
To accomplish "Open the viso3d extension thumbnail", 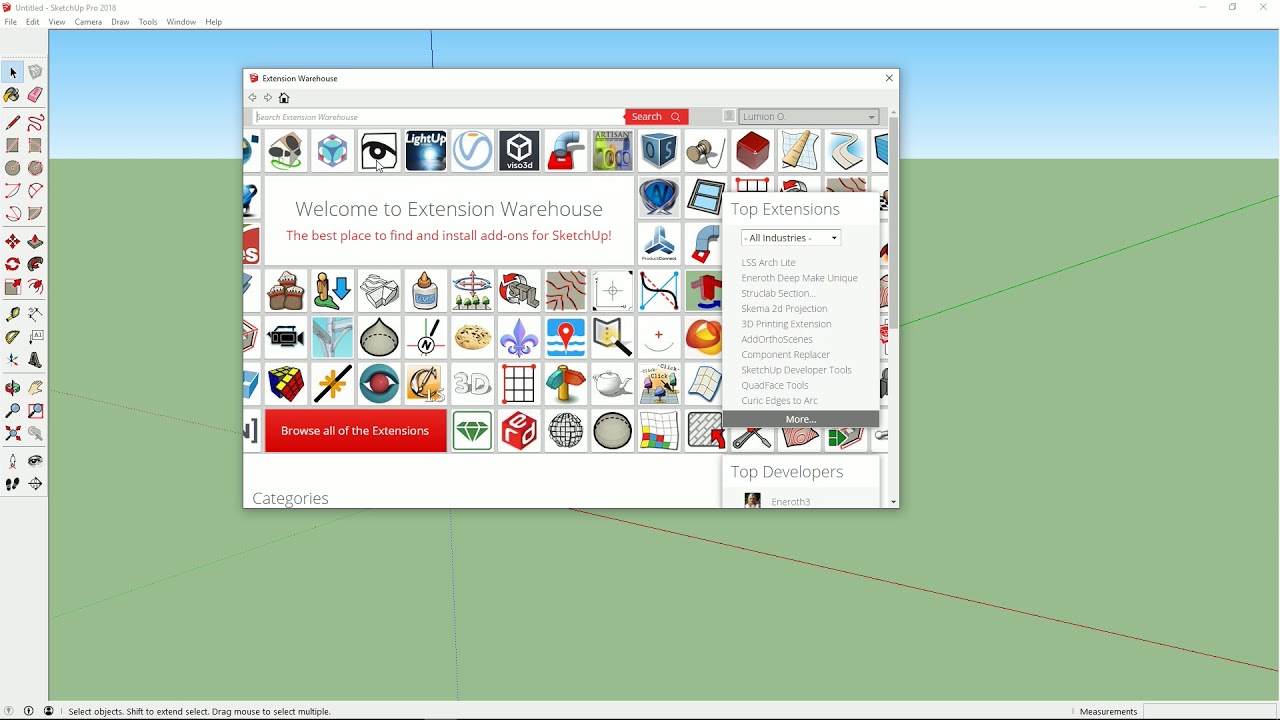I will [519, 151].
